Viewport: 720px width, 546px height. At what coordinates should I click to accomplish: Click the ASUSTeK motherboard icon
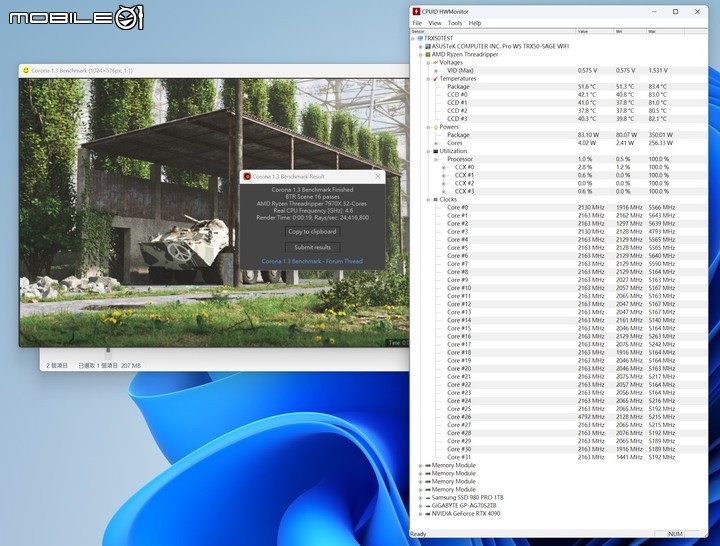428,46
